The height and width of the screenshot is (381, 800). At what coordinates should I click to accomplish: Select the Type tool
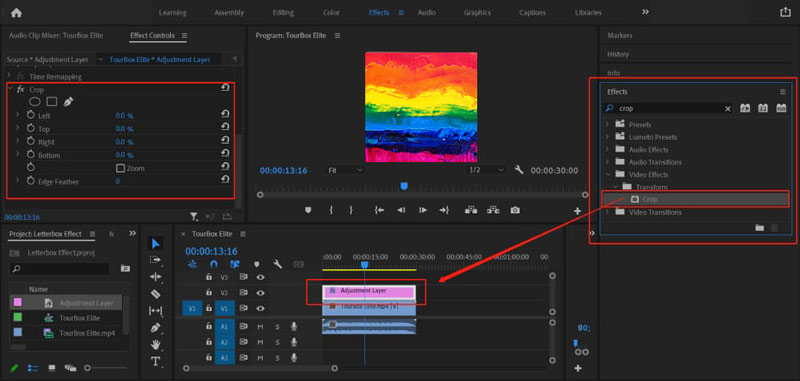tap(156, 361)
